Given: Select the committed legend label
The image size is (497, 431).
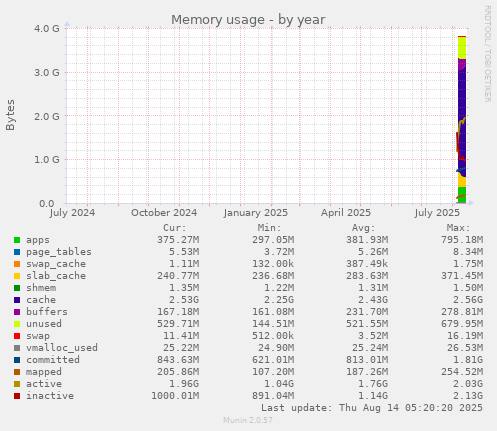Looking at the screenshot, I should pyautogui.click(x=53, y=360).
